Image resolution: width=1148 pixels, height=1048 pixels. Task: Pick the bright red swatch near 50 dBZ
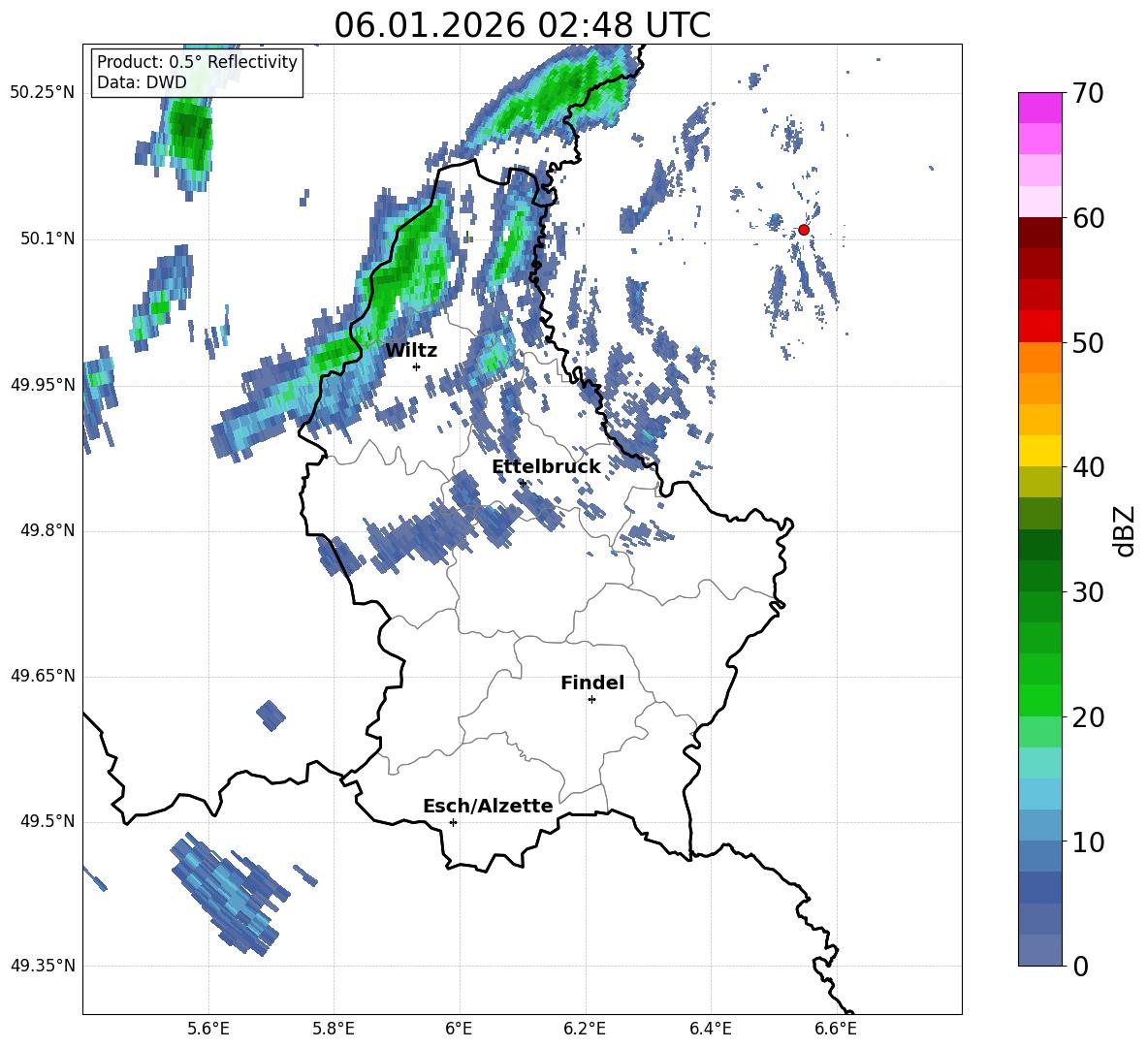(x=1040, y=327)
